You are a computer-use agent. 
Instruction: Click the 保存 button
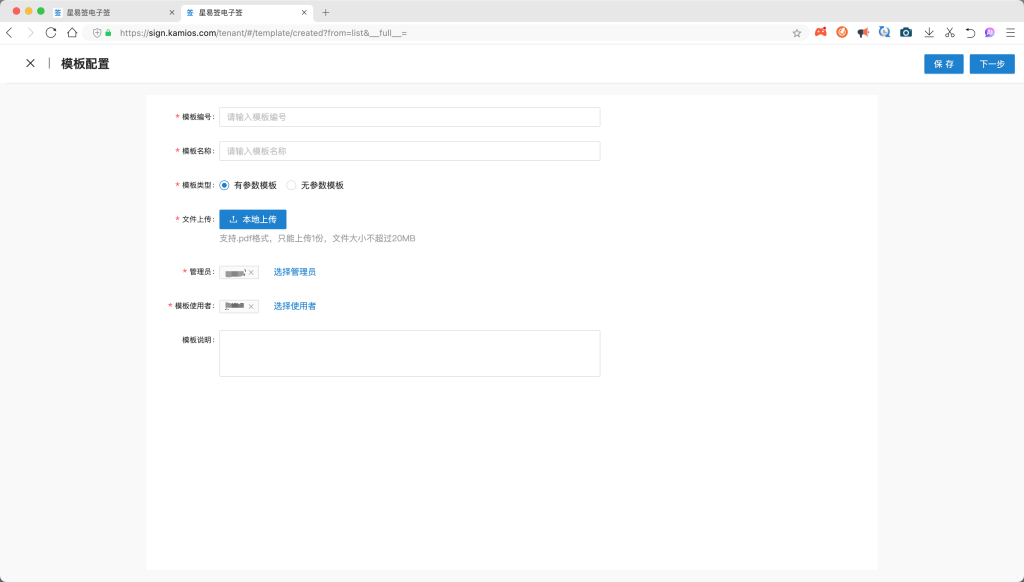coord(944,64)
